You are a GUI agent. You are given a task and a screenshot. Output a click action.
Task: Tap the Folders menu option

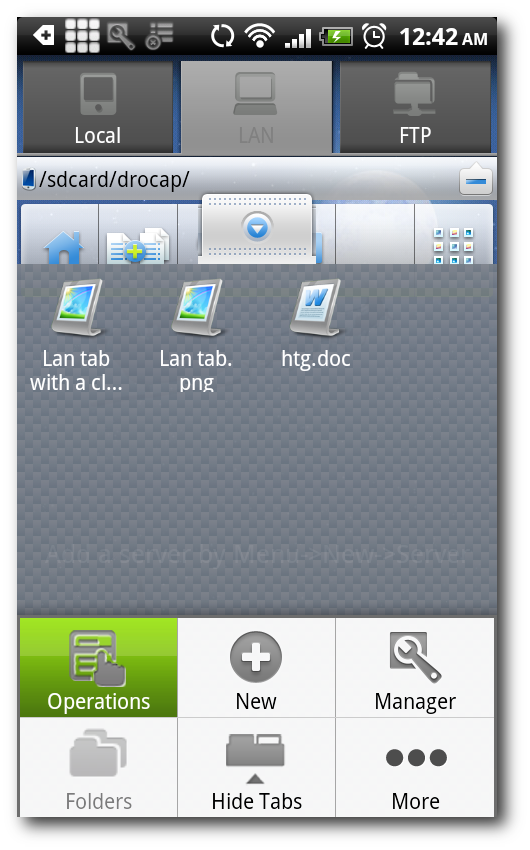click(99, 767)
